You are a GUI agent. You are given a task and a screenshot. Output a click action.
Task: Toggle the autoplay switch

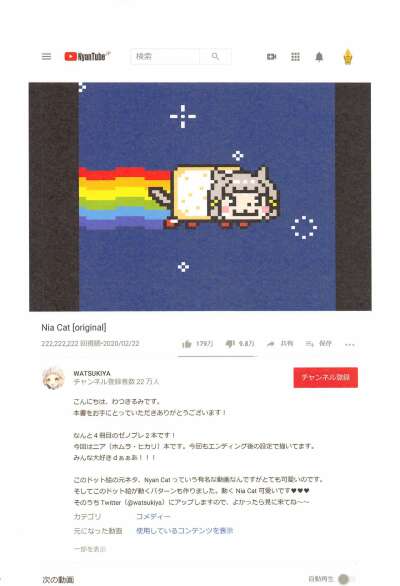pos(346,579)
